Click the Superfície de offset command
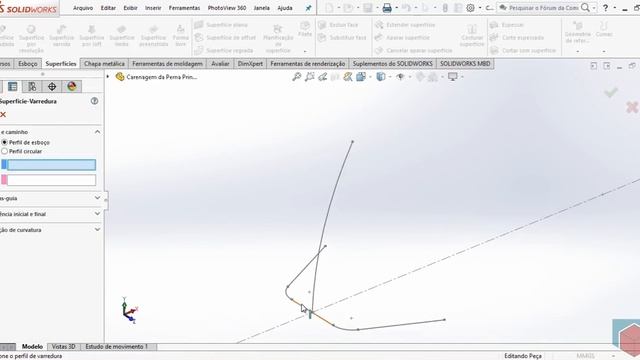Image resolution: width=640 pixels, height=360 pixels. (225, 38)
